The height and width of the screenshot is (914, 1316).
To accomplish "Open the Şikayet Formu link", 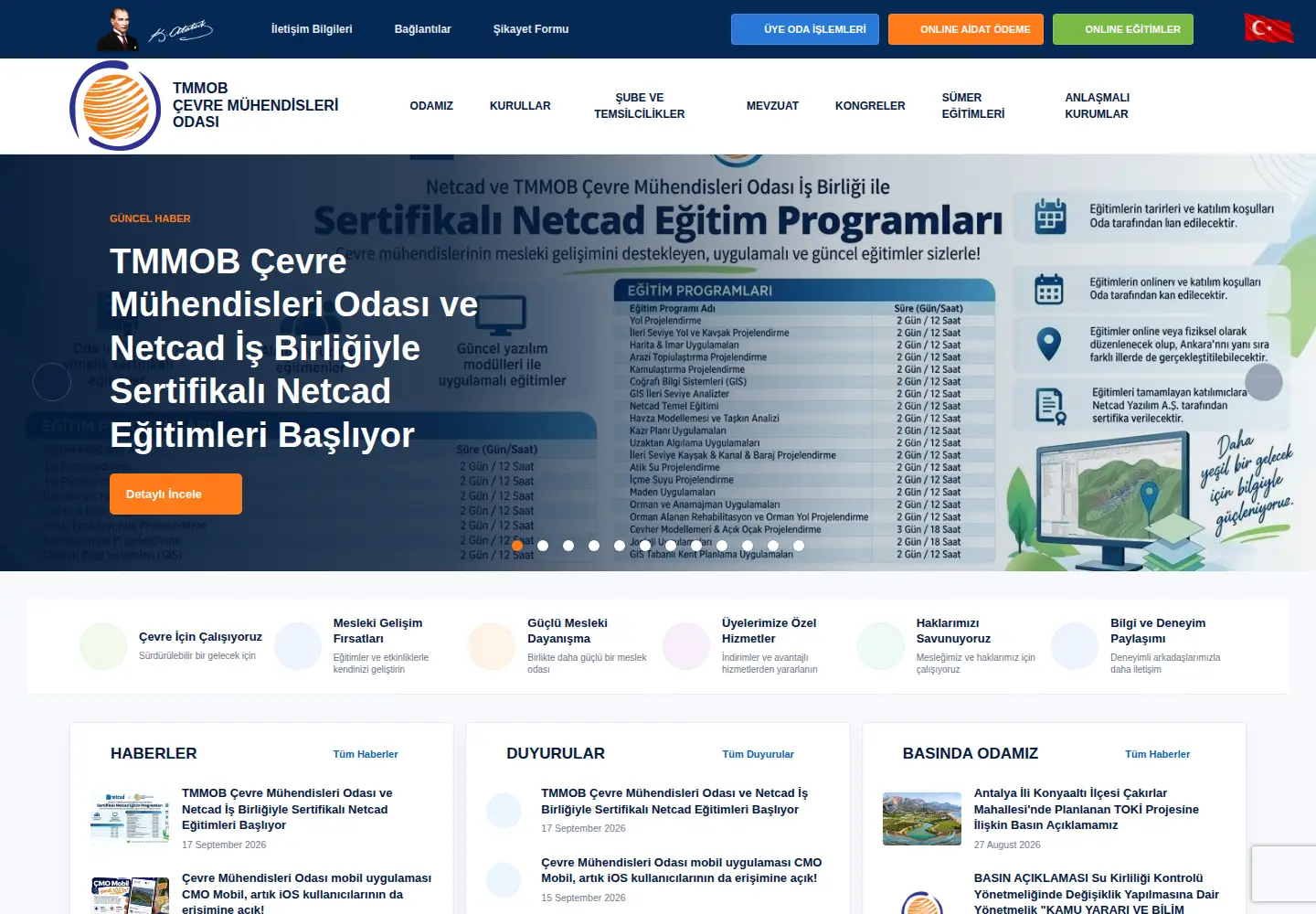I will pos(531,29).
